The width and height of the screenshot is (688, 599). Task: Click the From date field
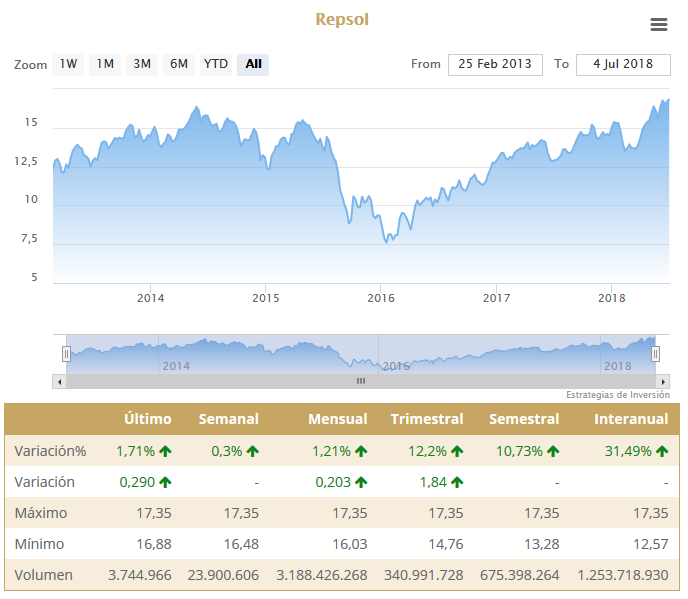pyautogui.click(x=495, y=64)
